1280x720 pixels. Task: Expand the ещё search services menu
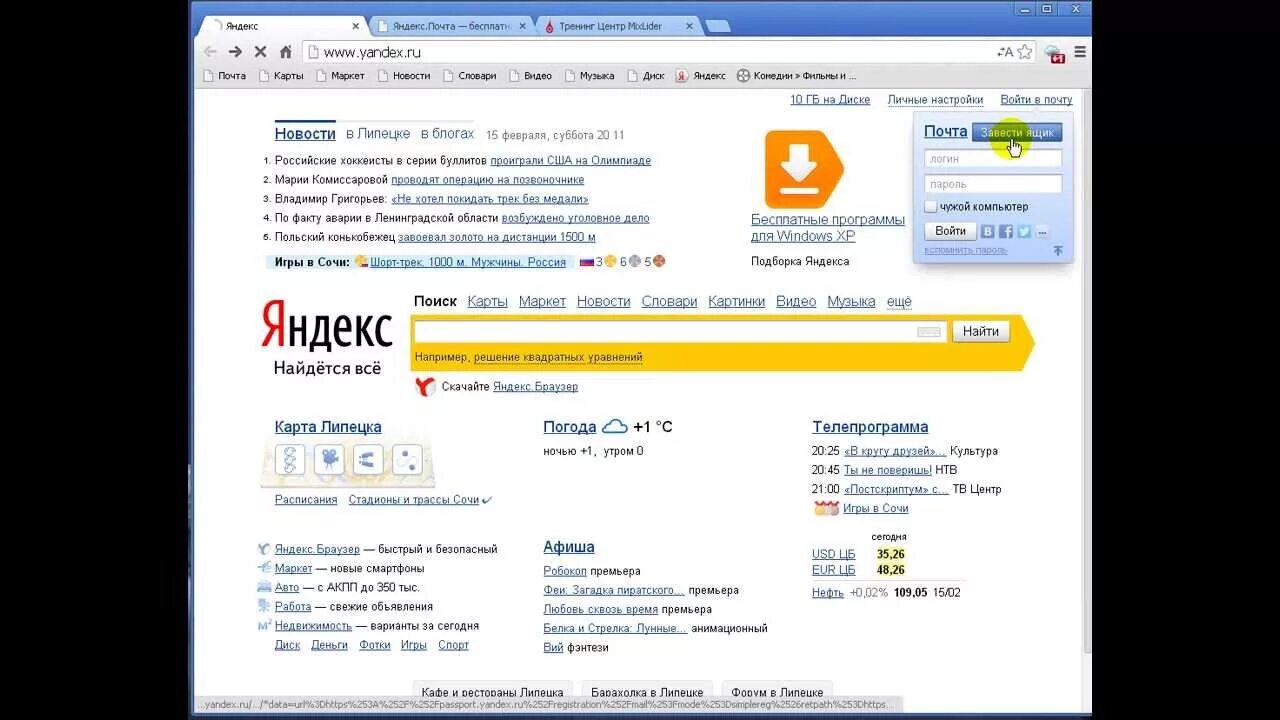(x=899, y=301)
